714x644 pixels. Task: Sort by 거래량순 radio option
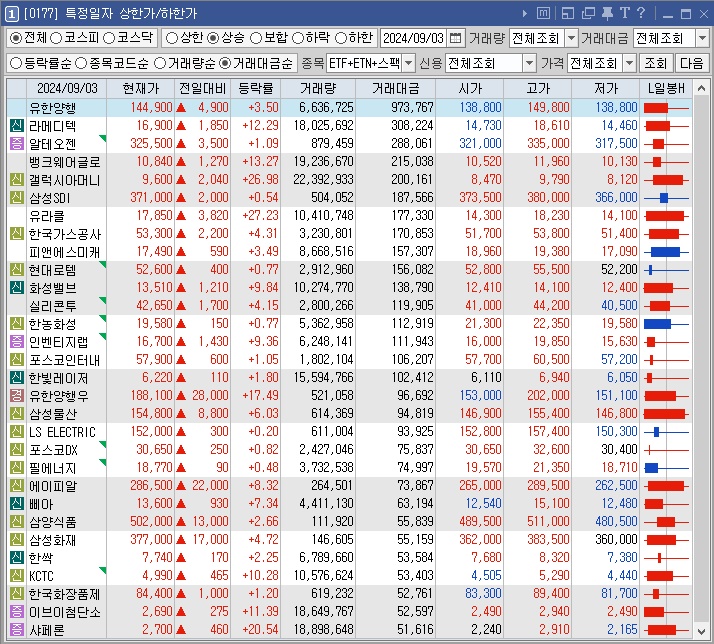(x=160, y=63)
